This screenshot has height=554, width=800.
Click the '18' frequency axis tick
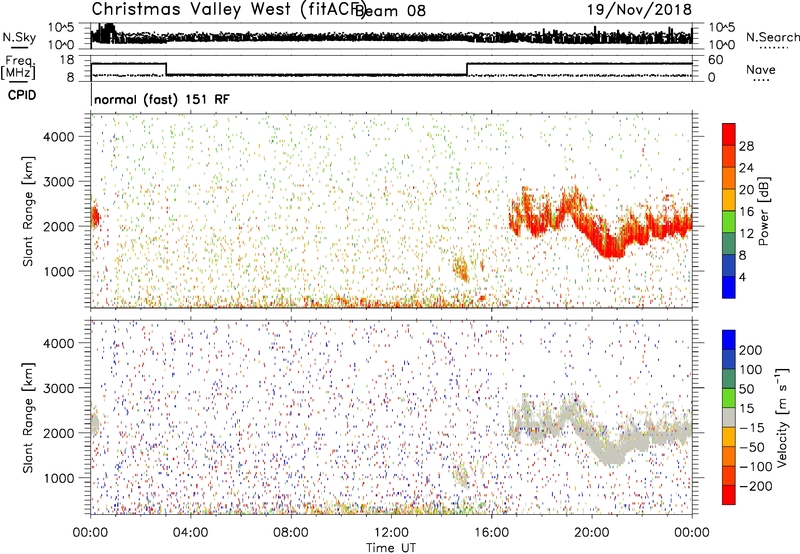pyautogui.click(x=67, y=60)
